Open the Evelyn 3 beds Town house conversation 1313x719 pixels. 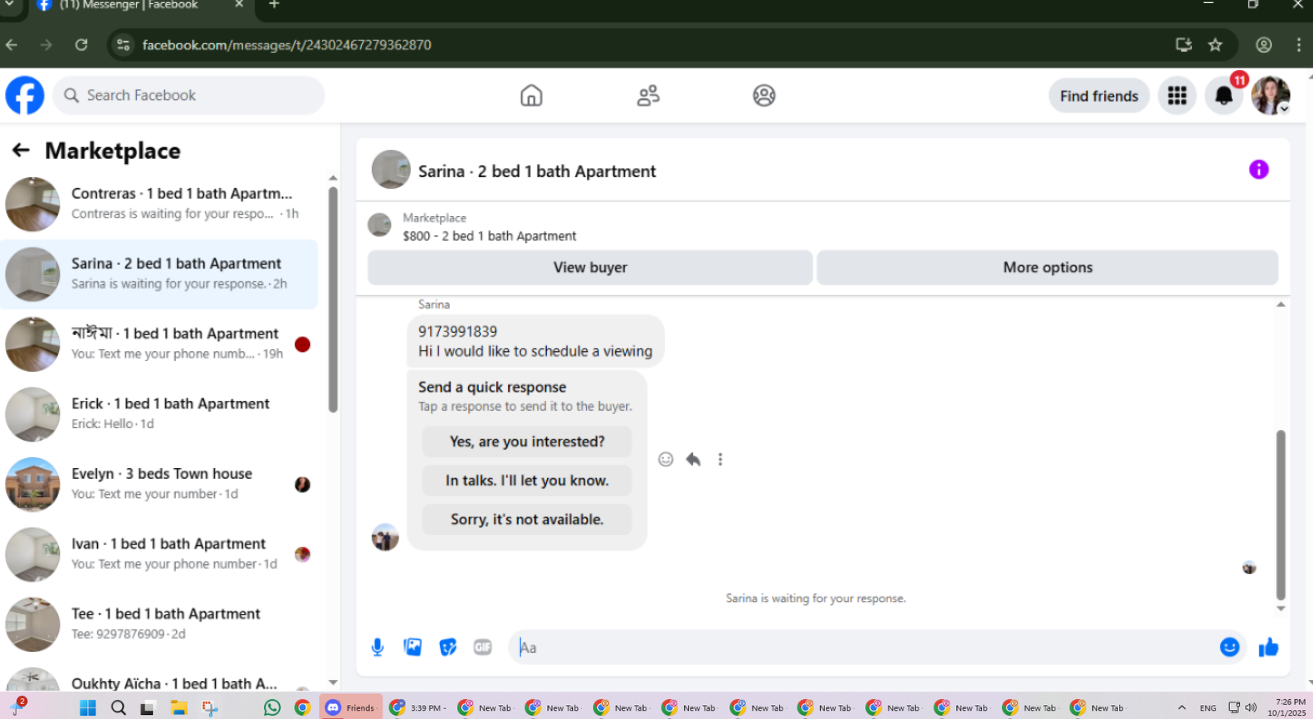coord(160,484)
